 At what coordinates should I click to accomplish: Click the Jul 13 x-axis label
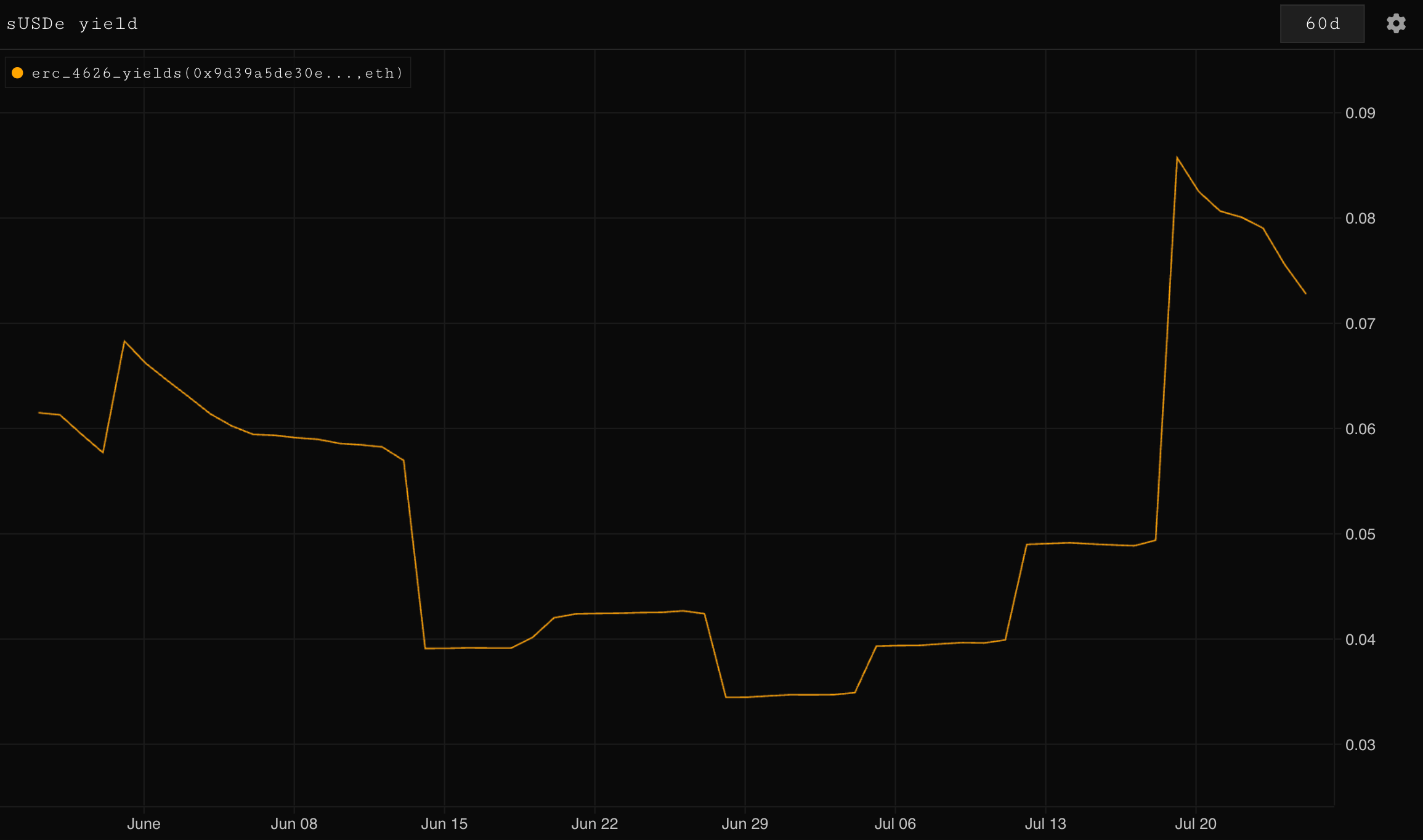point(1045,823)
